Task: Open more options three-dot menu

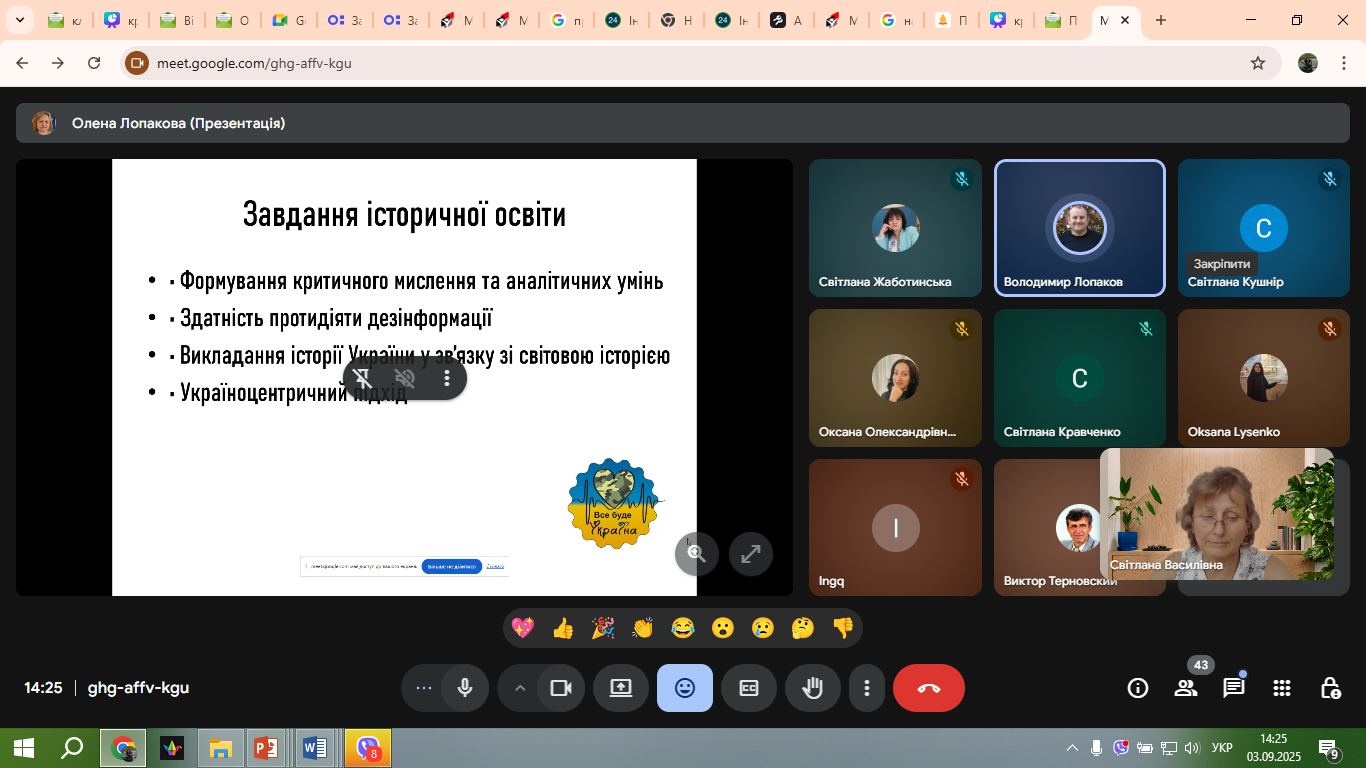Action: click(x=867, y=688)
